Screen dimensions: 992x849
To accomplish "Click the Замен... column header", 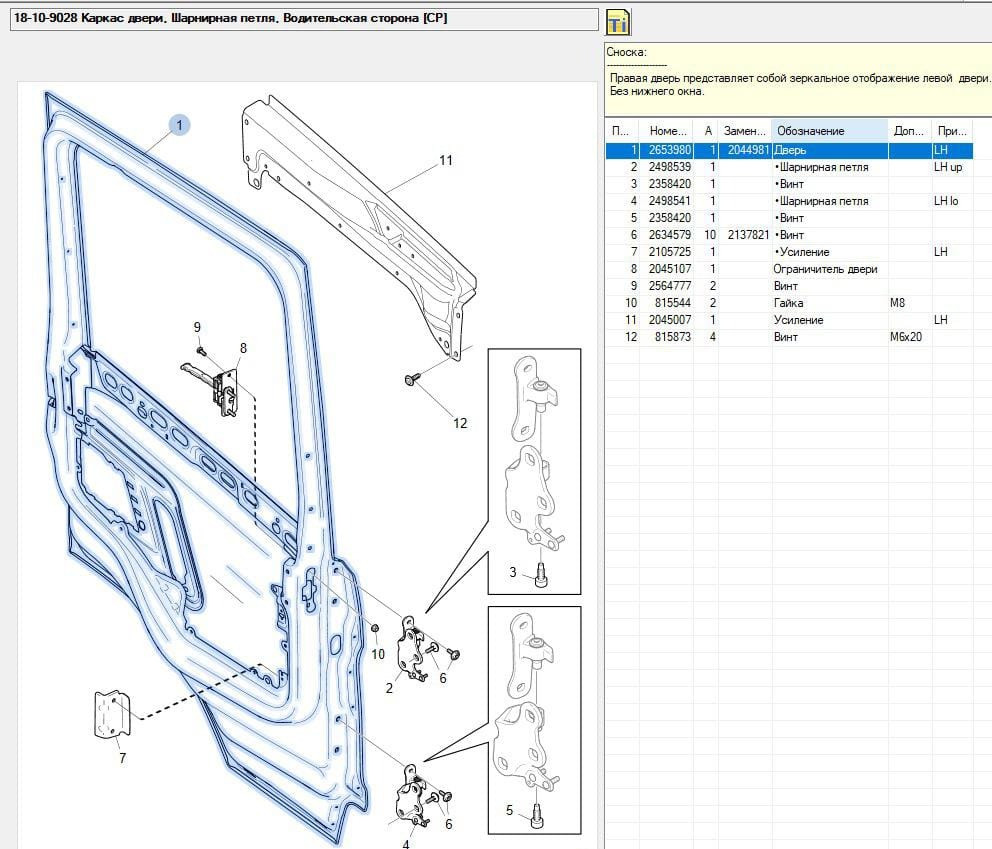I will 745,131.
